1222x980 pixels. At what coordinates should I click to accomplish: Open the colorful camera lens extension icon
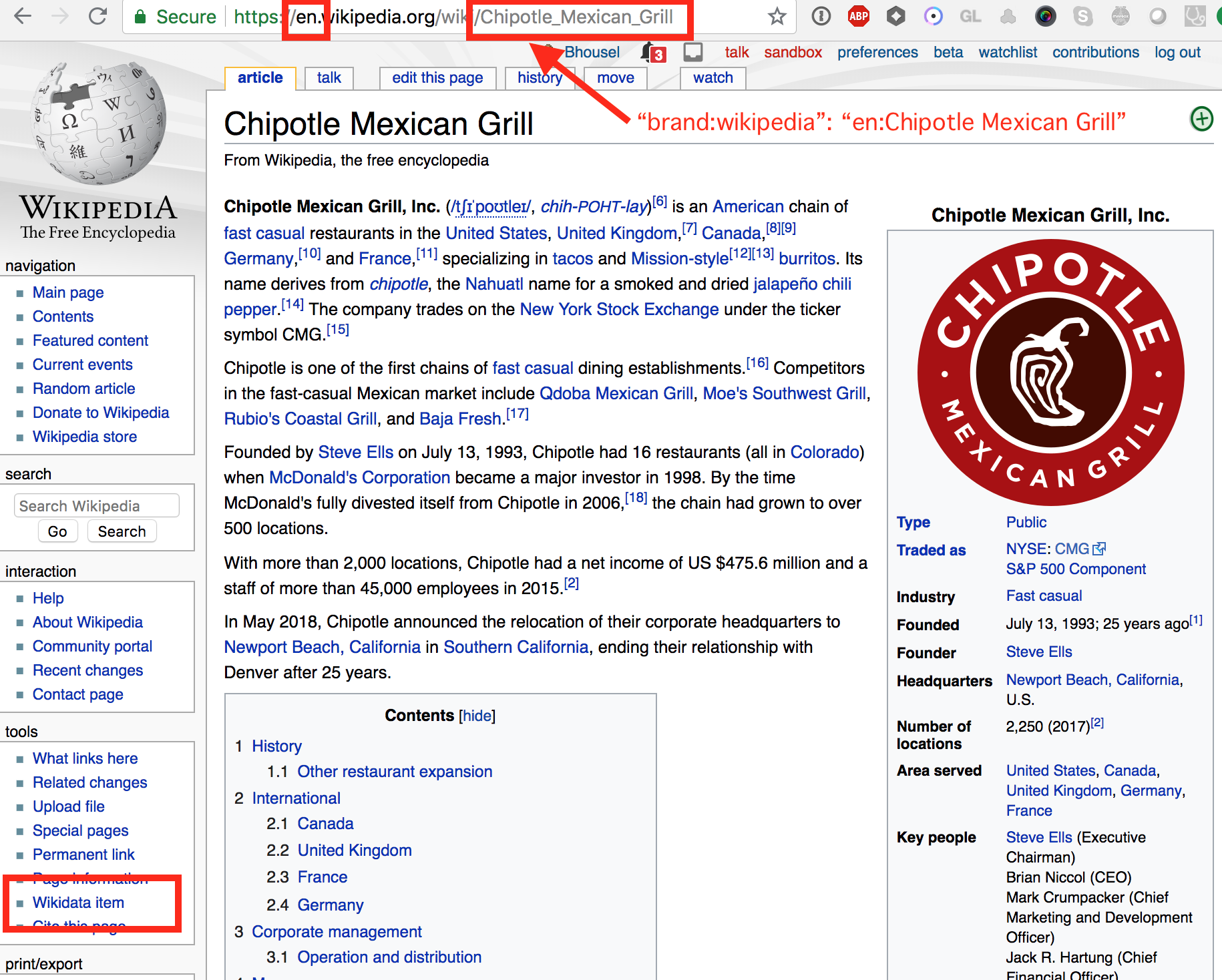[x=1046, y=16]
